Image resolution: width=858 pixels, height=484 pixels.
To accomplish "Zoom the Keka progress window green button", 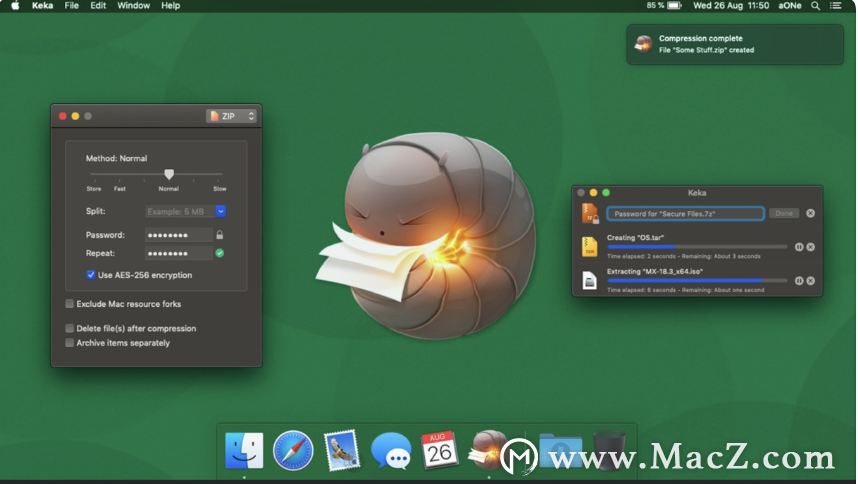I will (x=606, y=193).
